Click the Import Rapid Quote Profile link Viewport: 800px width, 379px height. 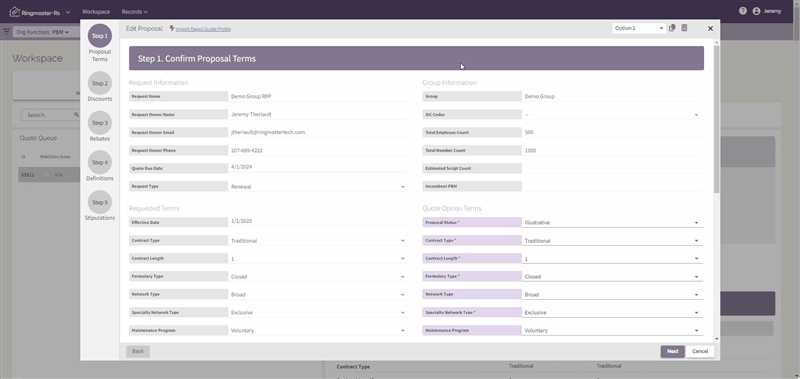[203, 29]
